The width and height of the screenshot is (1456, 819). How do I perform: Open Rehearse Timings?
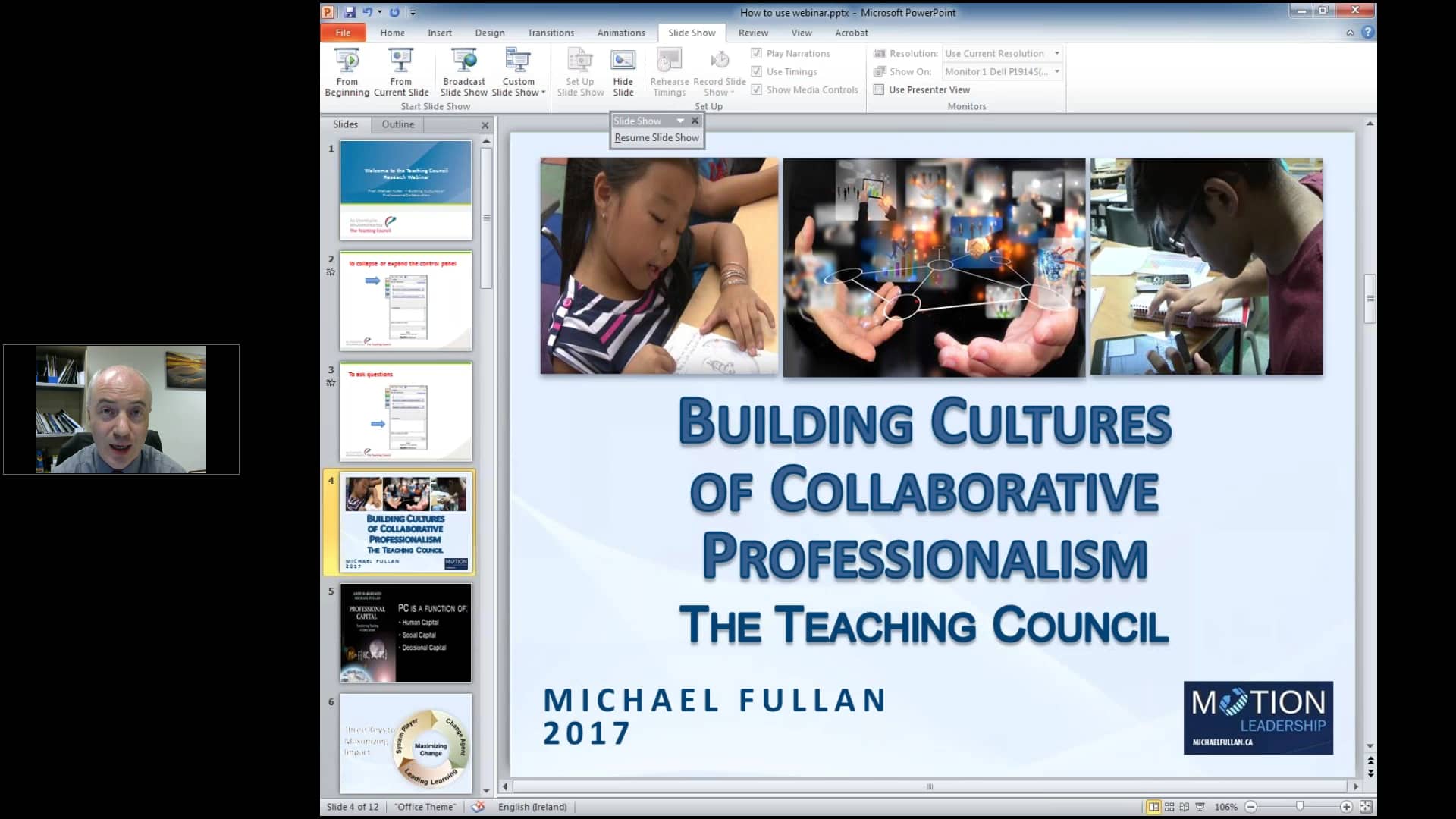click(x=668, y=72)
